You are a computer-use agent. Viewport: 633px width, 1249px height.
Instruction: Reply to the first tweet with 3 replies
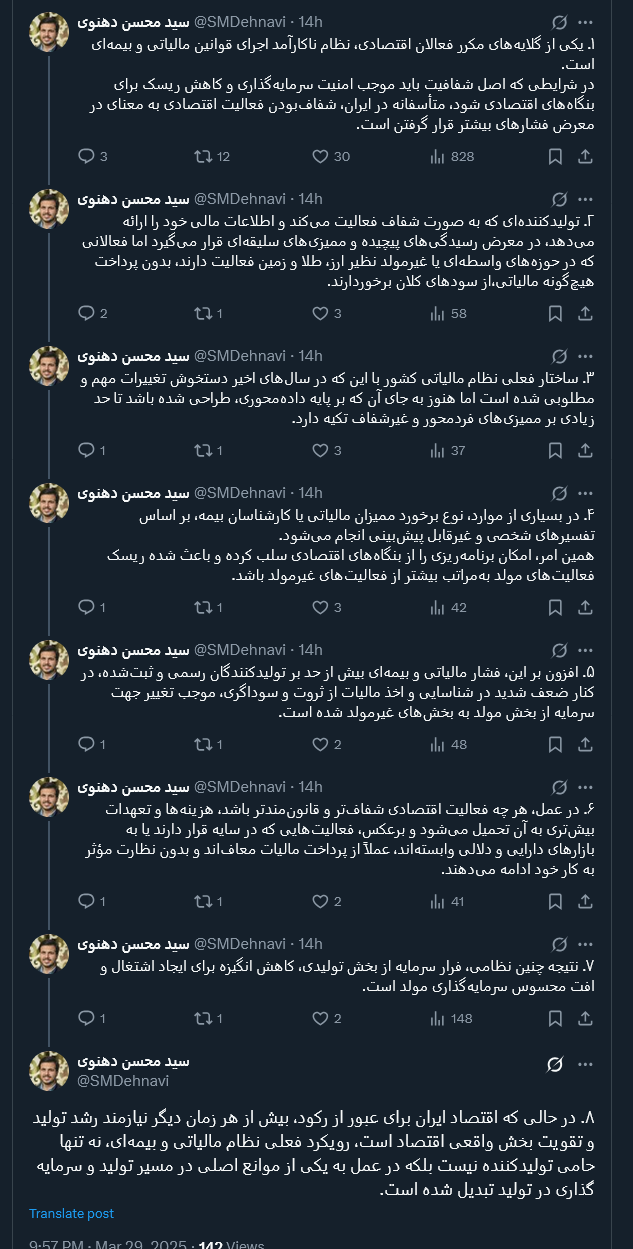click(x=86, y=156)
